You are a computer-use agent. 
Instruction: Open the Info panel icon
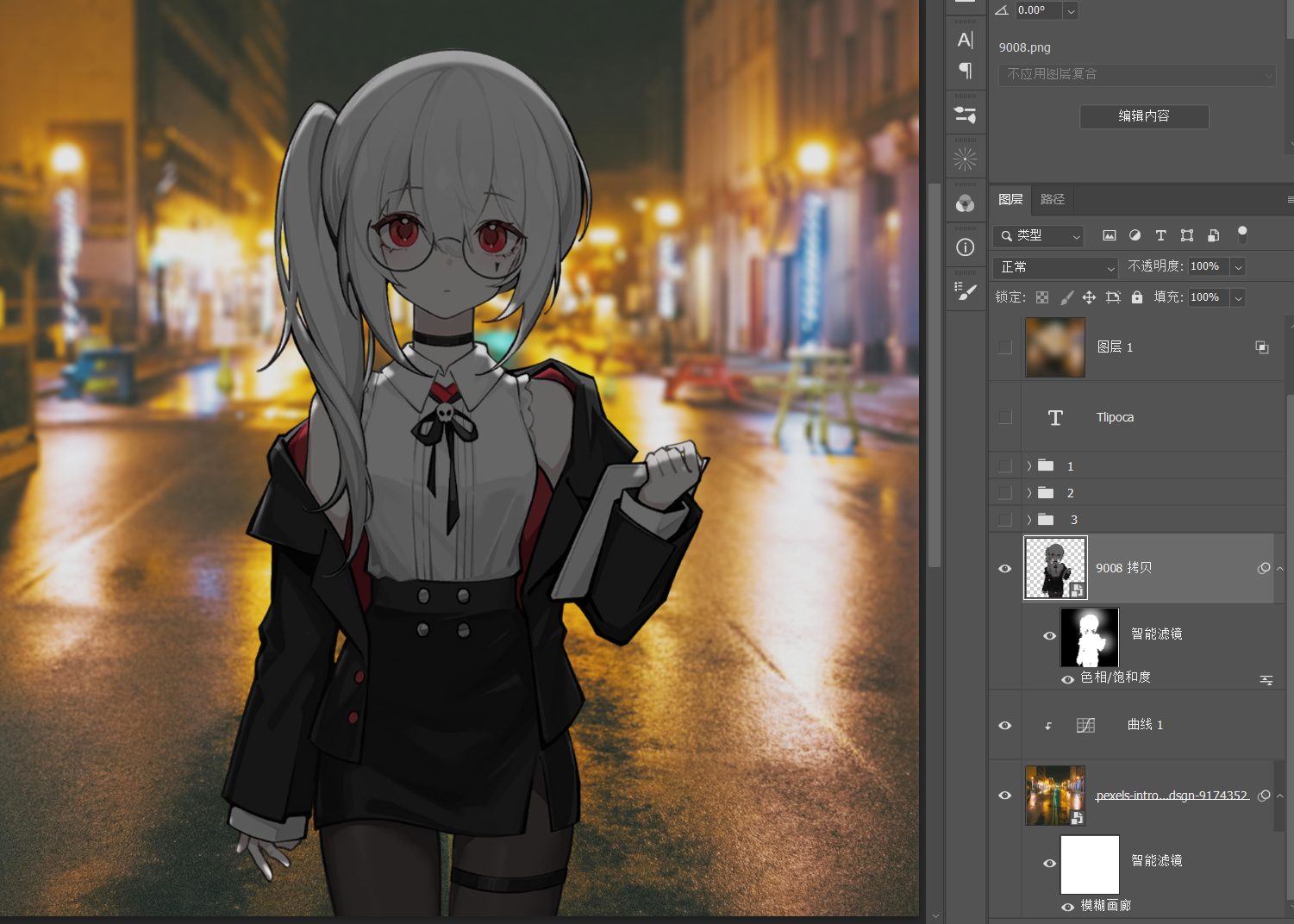965,247
